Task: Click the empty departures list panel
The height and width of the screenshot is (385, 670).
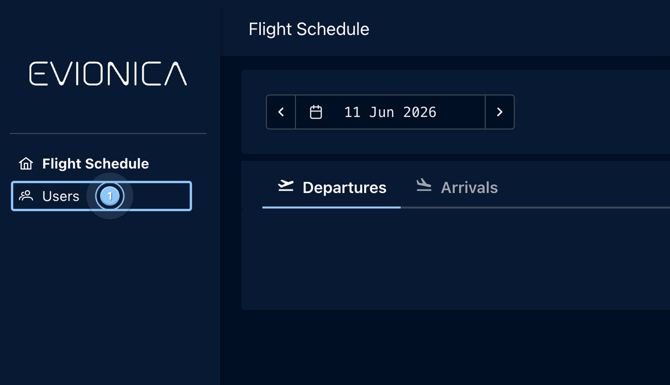Action: [x=455, y=259]
